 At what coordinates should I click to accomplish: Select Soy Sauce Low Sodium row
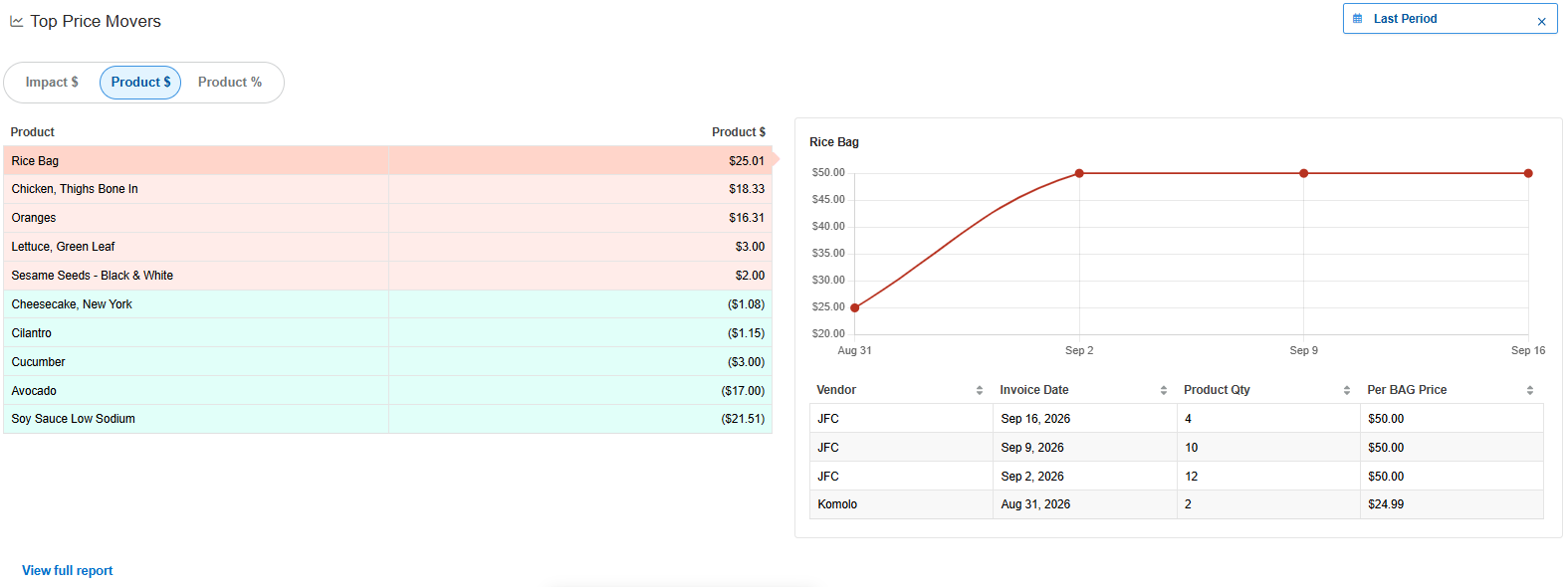[x=387, y=419]
